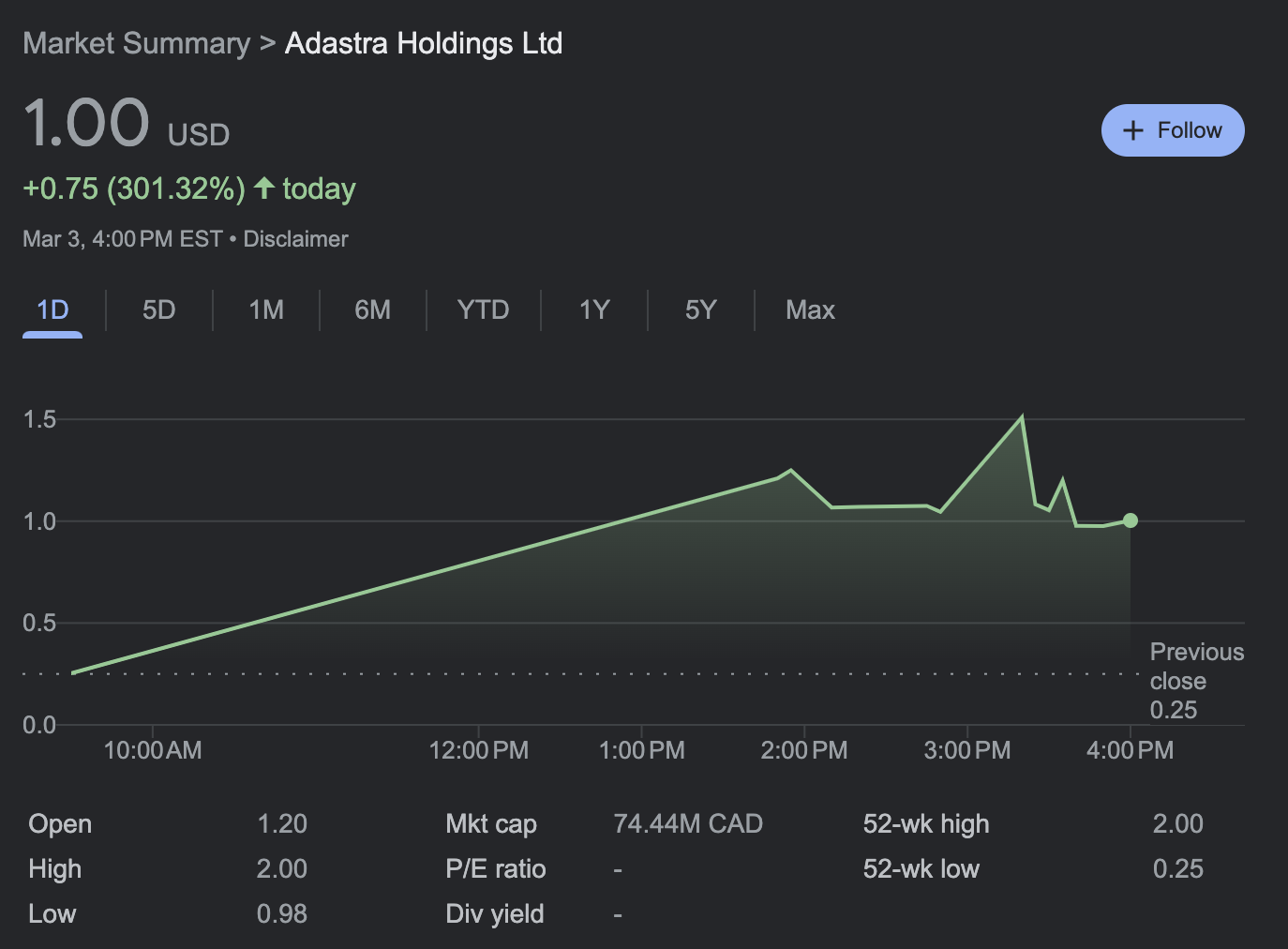Click the green end-of-day chart marker

click(1131, 520)
